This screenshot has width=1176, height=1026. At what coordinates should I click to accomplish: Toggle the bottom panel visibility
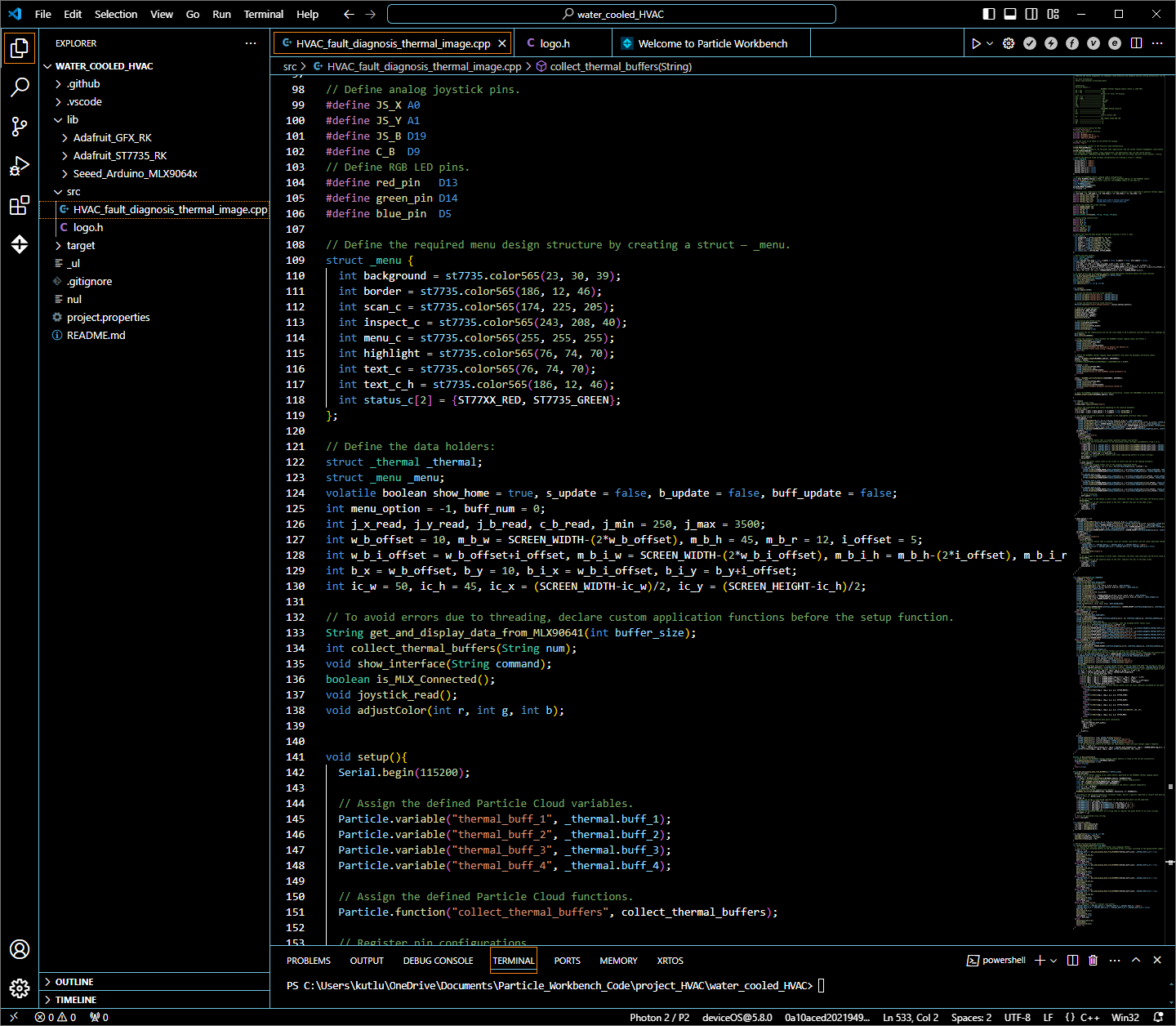point(1010,14)
